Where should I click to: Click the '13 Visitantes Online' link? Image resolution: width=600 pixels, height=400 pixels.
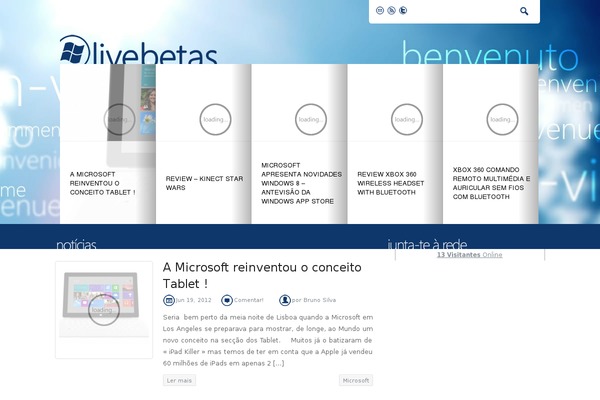pos(470,255)
